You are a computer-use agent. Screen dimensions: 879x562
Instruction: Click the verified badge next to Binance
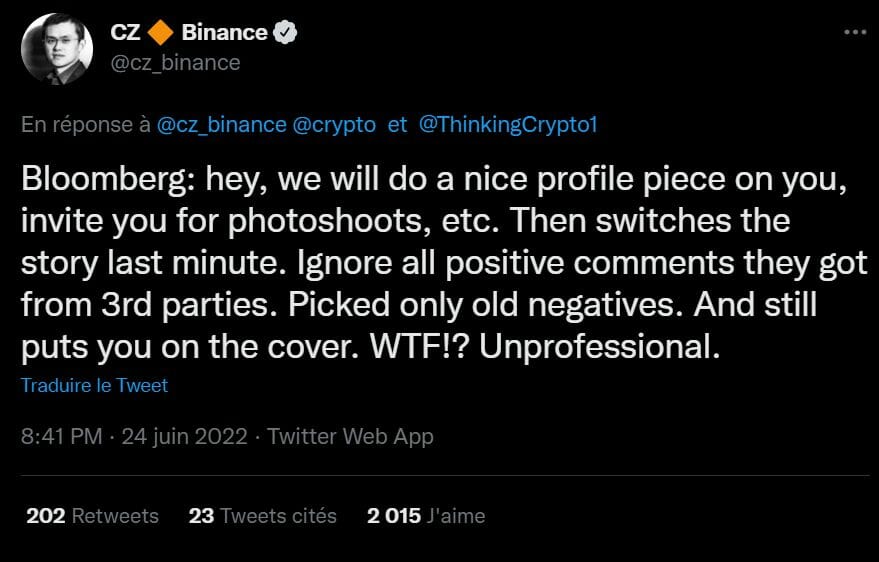286,33
